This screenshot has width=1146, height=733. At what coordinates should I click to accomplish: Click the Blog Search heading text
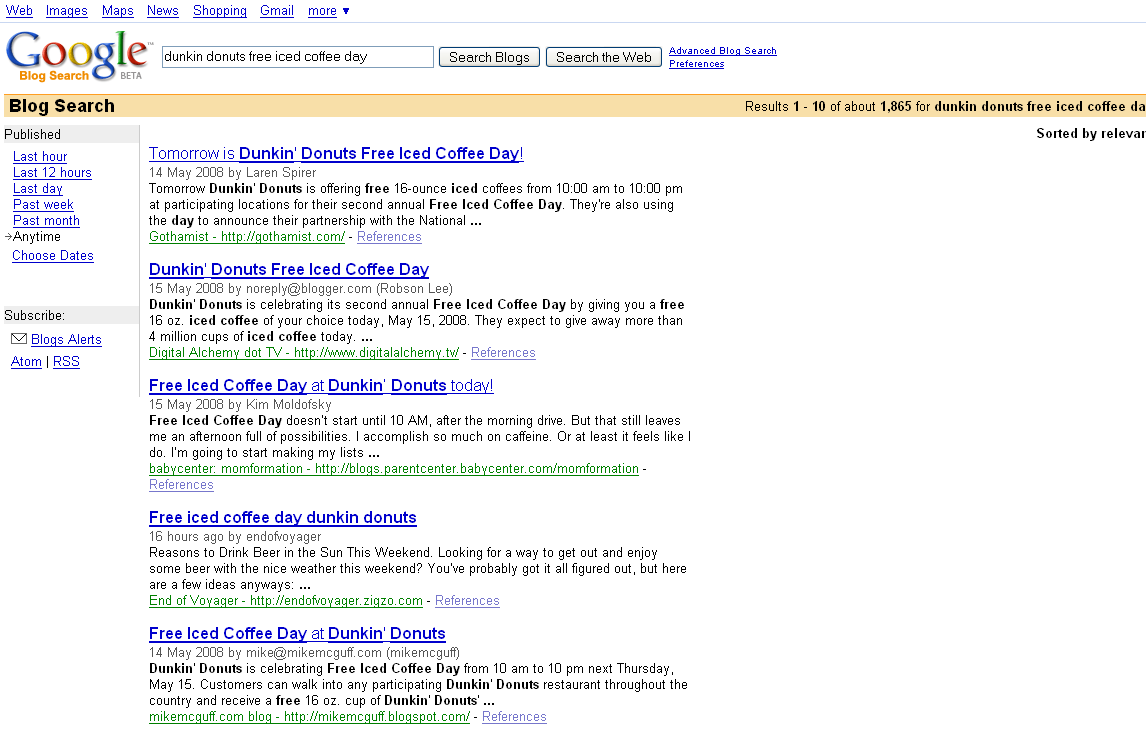coord(62,106)
